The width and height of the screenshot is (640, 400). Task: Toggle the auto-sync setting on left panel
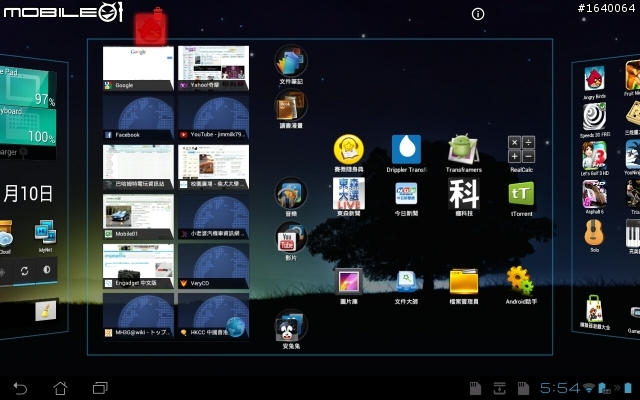click(24, 271)
